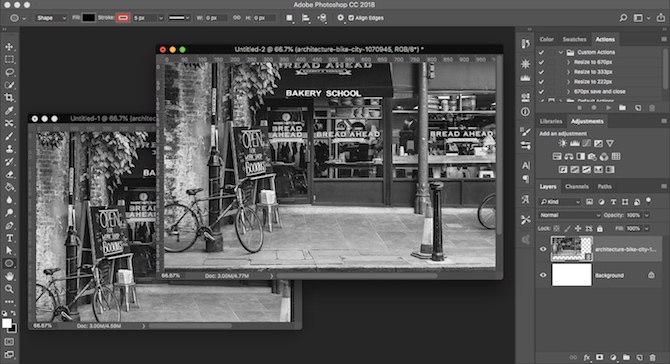Open the Libraries panel tab
Image resolution: width=670 pixels, height=364 pixels.
551,121
